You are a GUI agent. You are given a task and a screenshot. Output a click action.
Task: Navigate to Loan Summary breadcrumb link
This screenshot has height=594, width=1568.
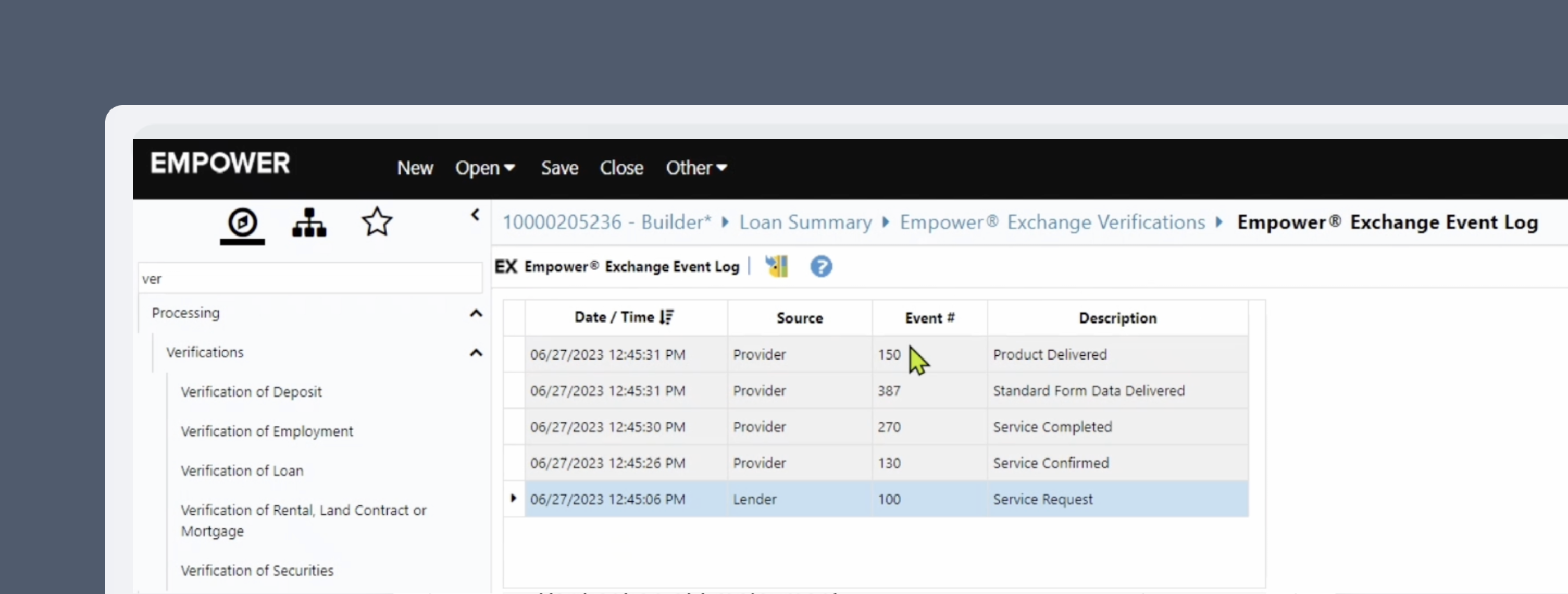tap(805, 221)
